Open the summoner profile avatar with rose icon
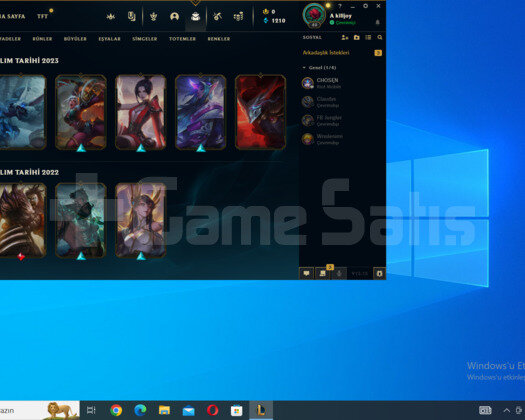 [x=314, y=15]
